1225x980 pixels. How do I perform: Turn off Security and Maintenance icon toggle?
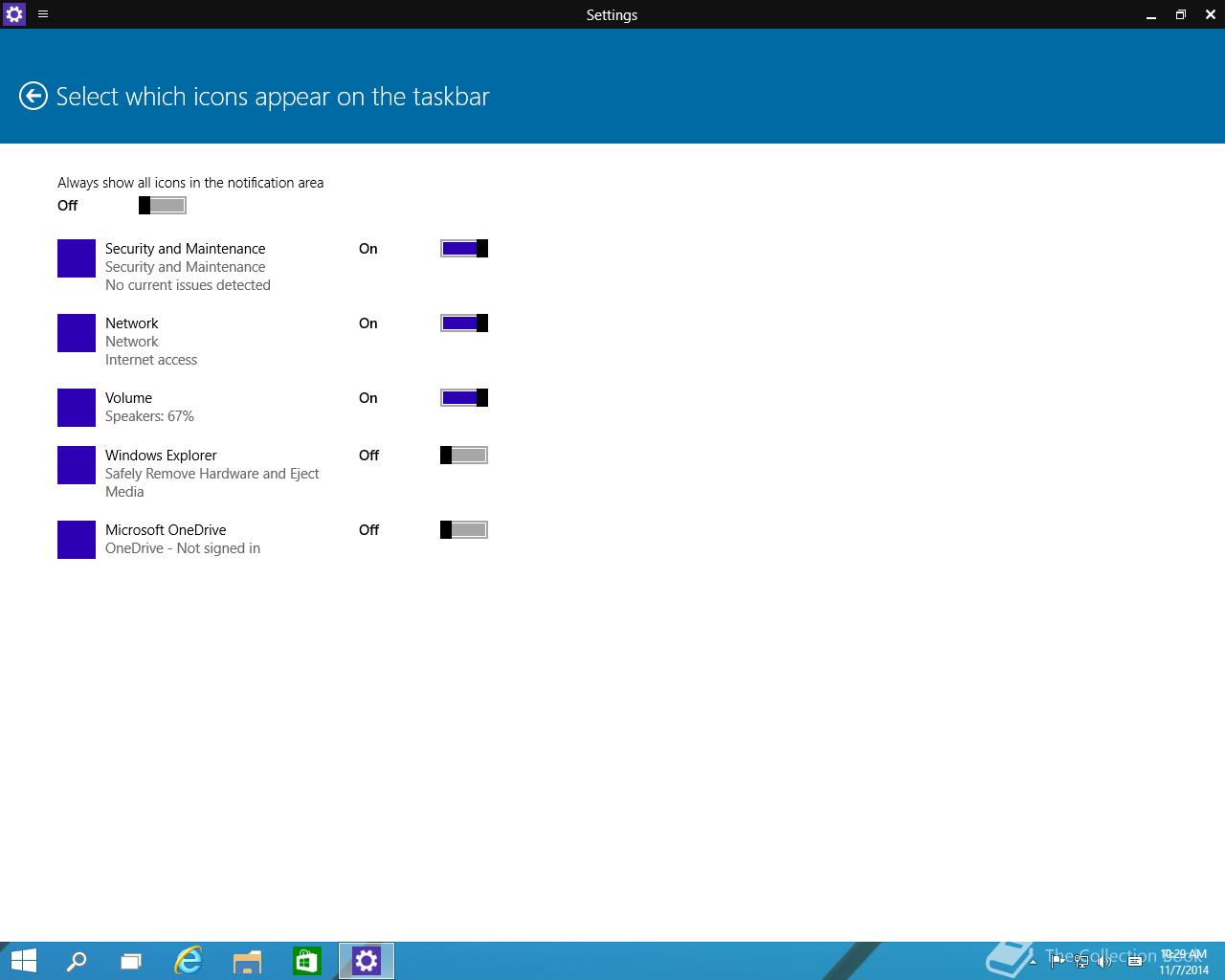464,249
